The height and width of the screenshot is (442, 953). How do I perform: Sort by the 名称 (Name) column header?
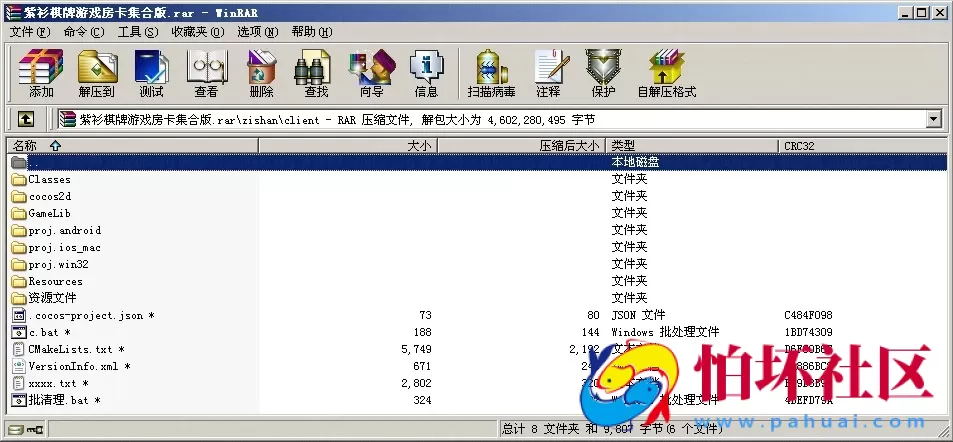[x=132, y=146]
